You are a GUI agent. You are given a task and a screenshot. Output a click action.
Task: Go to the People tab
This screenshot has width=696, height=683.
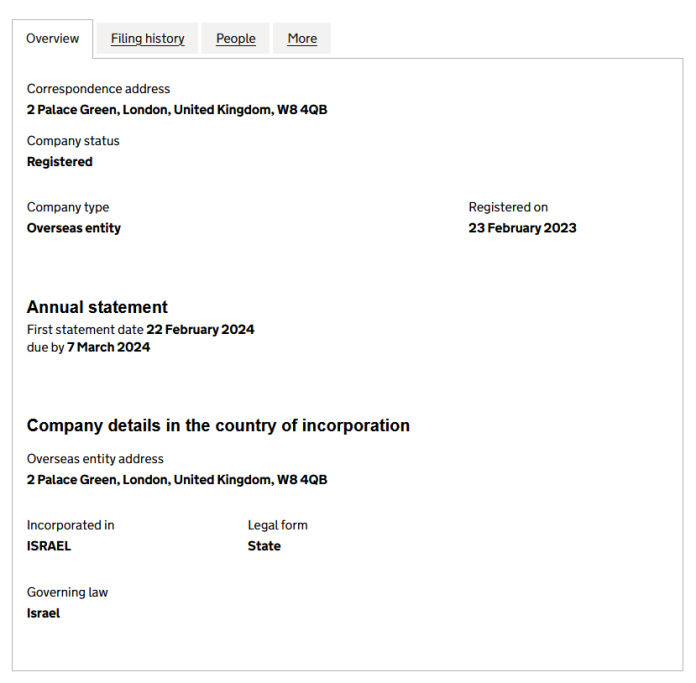pos(236,39)
